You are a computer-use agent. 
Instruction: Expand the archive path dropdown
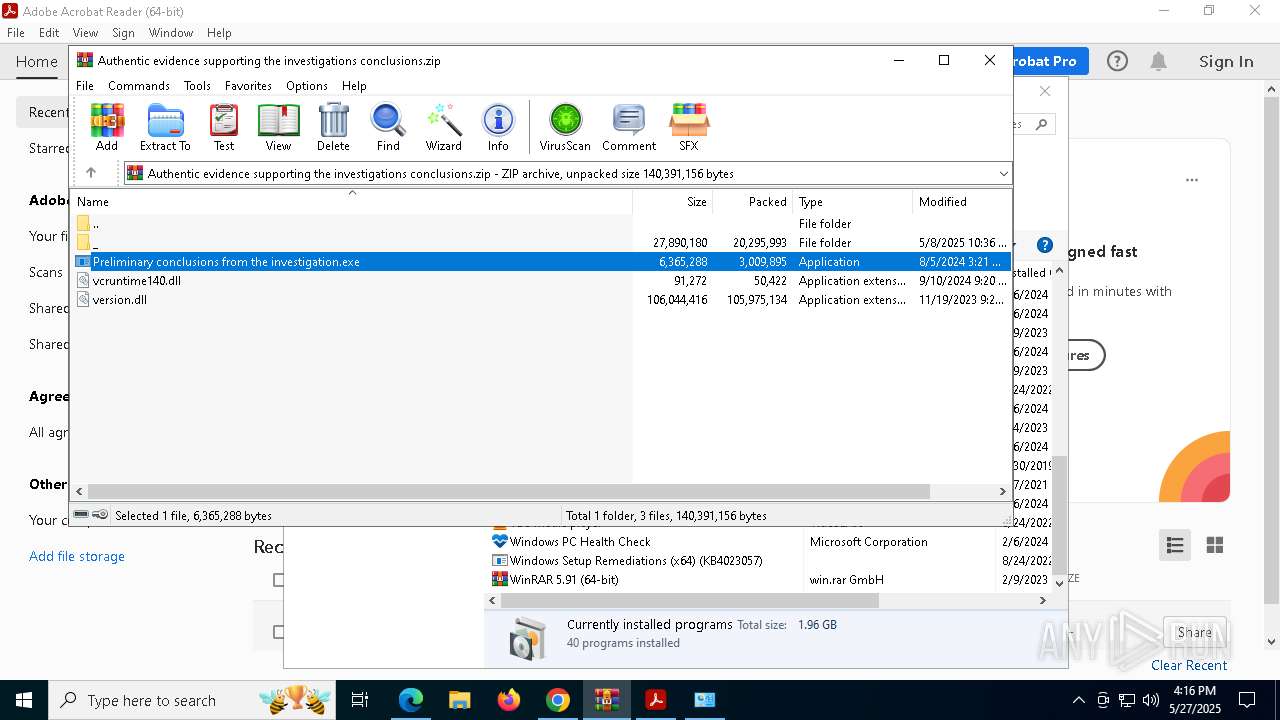[1003, 173]
